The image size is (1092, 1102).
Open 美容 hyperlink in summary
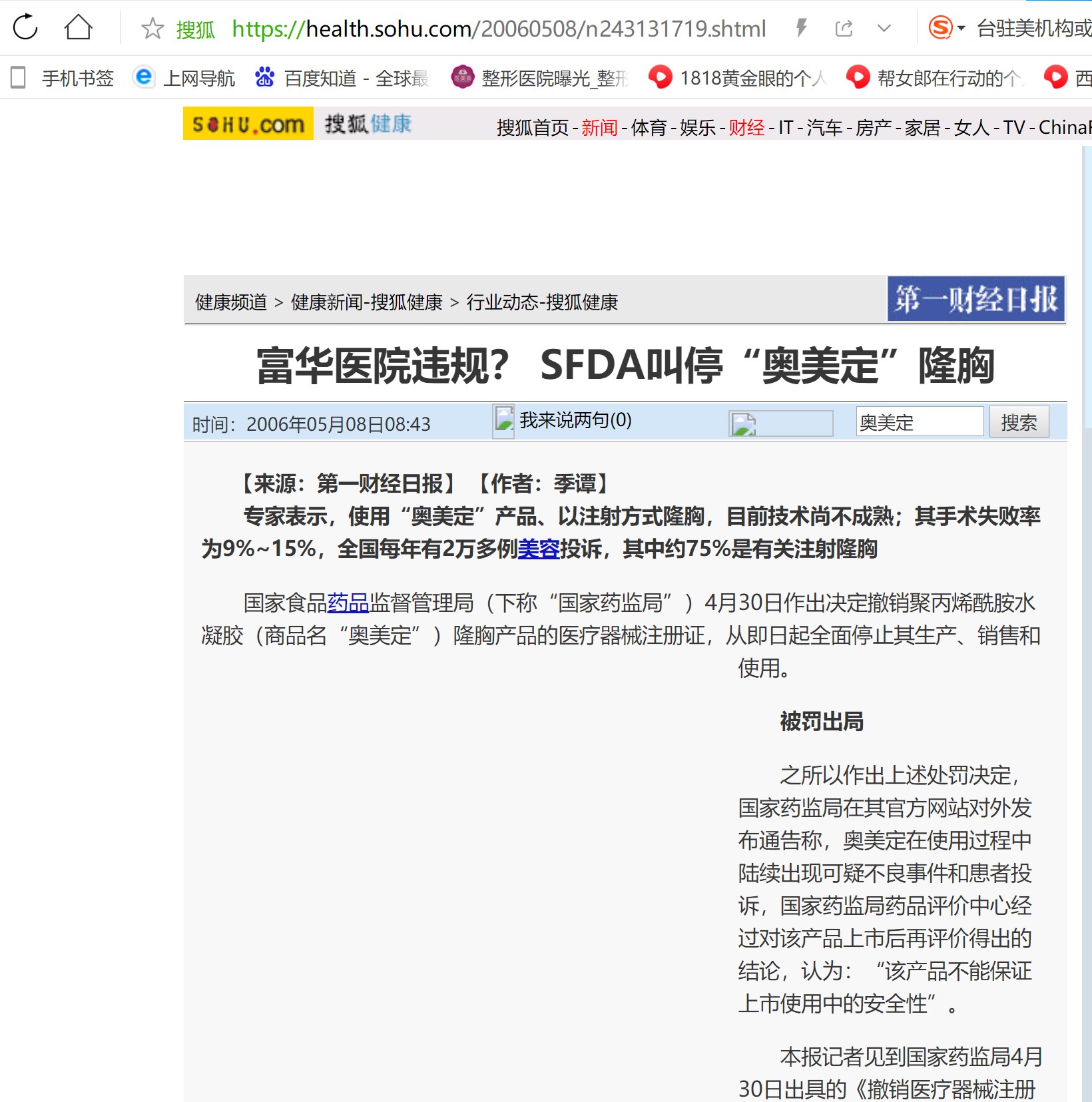[539, 549]
